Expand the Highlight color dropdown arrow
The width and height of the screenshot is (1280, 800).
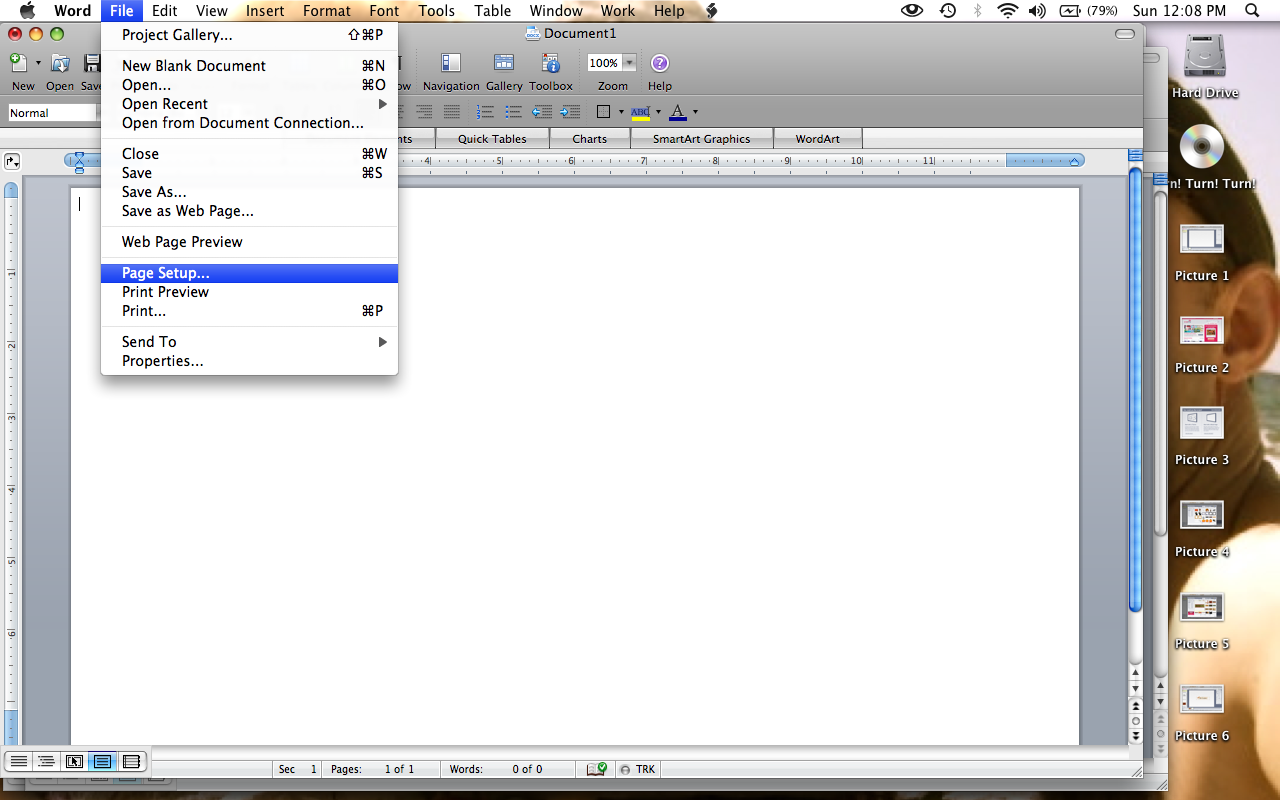(x=658, y=112)
